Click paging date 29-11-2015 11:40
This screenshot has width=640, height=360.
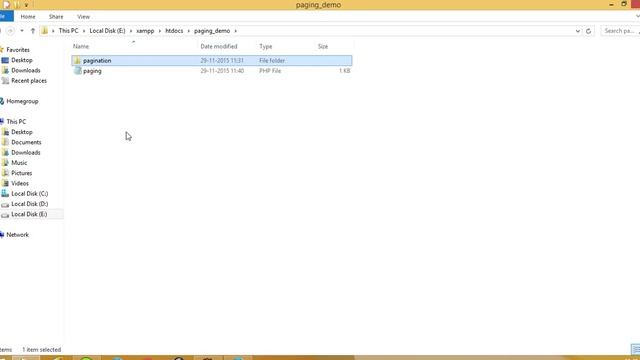[x=222, y=71]
